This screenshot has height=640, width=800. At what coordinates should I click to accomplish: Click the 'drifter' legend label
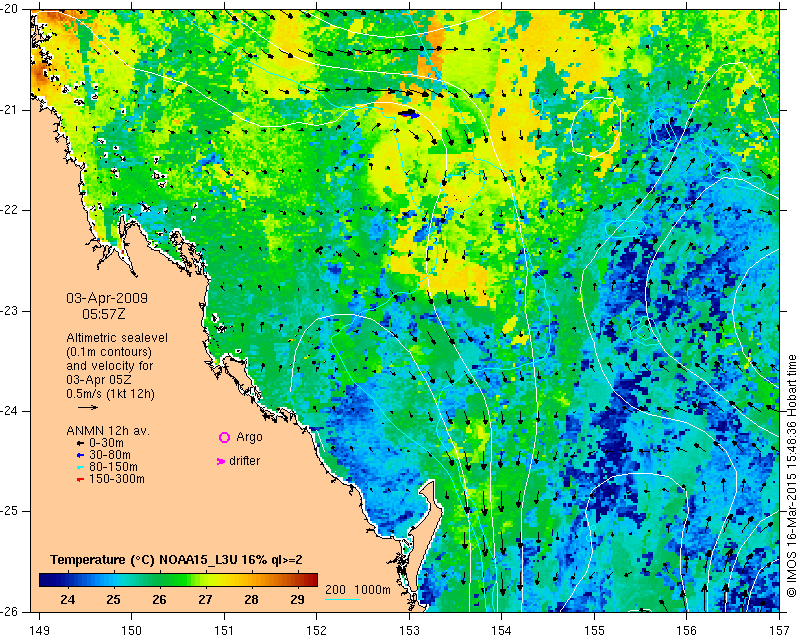coord(244,461)
